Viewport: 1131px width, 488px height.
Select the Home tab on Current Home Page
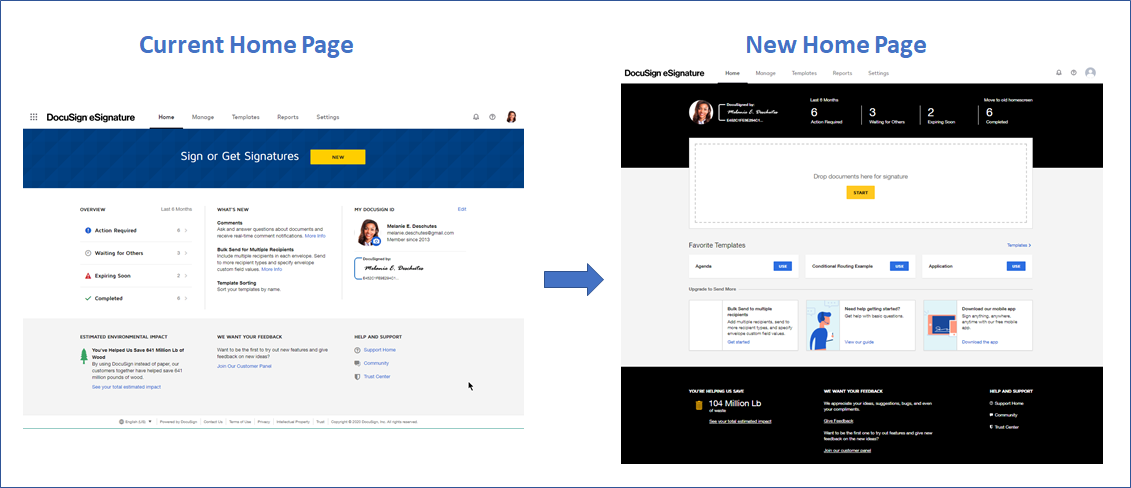tap(167, 117)
